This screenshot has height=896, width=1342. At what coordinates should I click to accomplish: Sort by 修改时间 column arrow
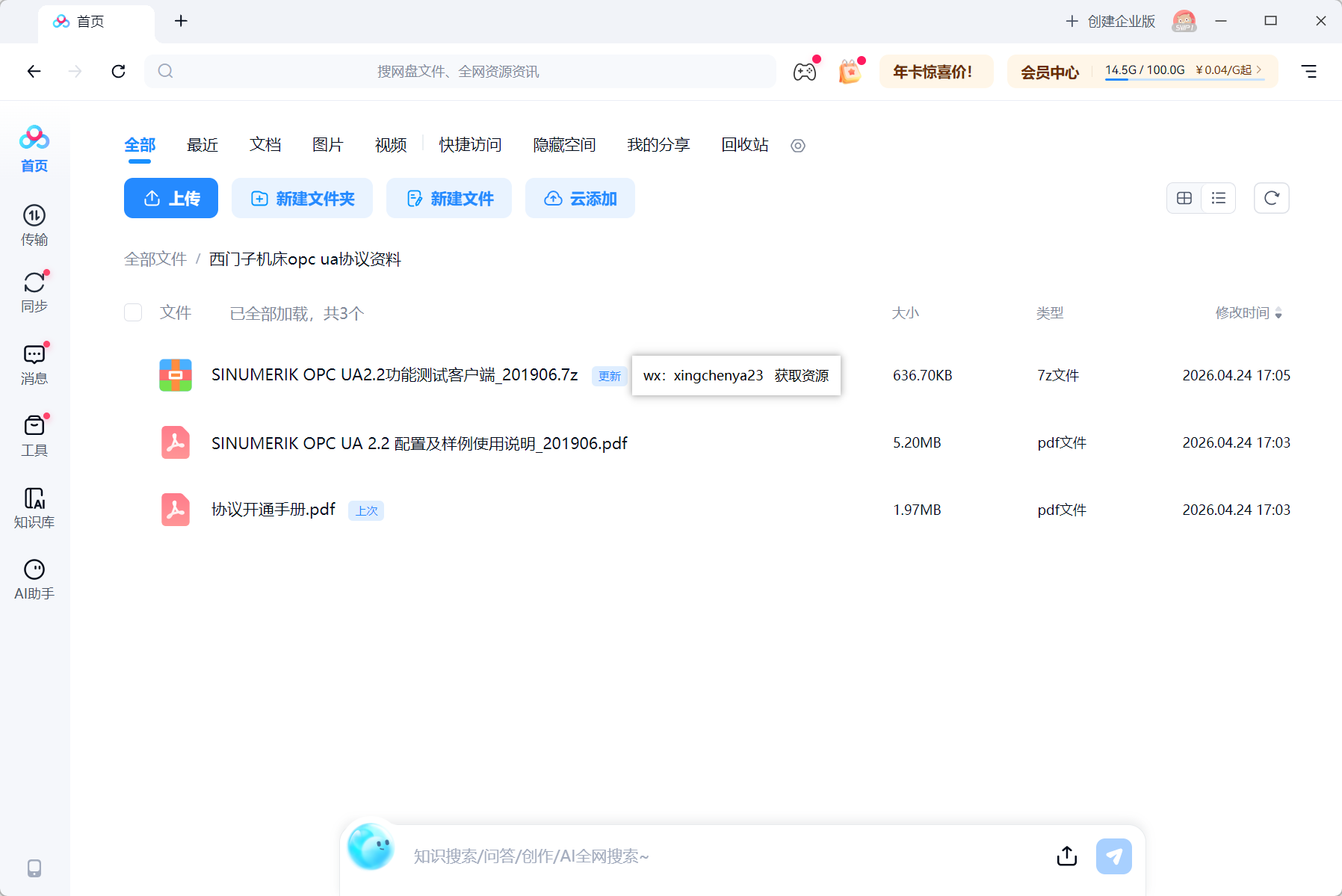pyautogui.click(x=1278, y=313)
